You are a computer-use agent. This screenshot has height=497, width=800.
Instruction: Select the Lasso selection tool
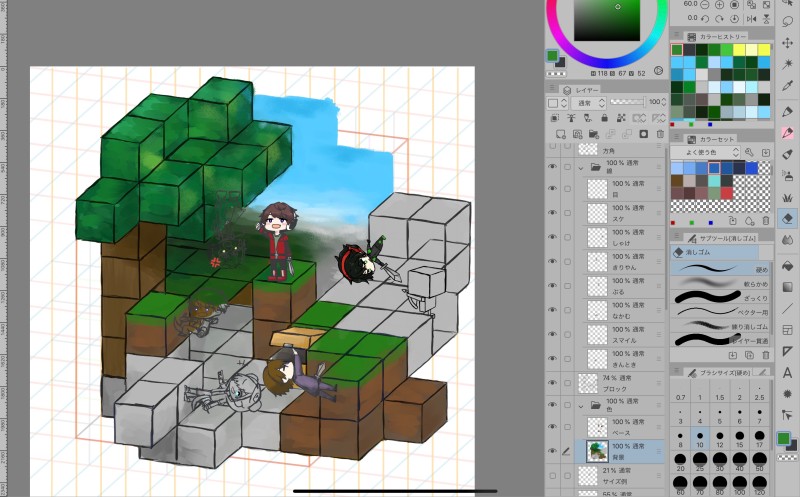(787, 22)
